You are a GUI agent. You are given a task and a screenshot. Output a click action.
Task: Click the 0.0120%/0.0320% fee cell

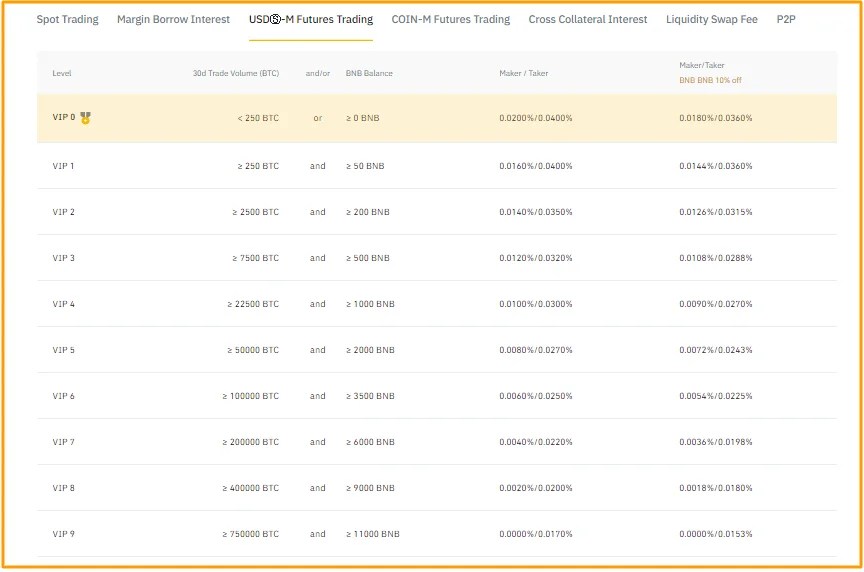pyautogui.click(x=536, y=258)
